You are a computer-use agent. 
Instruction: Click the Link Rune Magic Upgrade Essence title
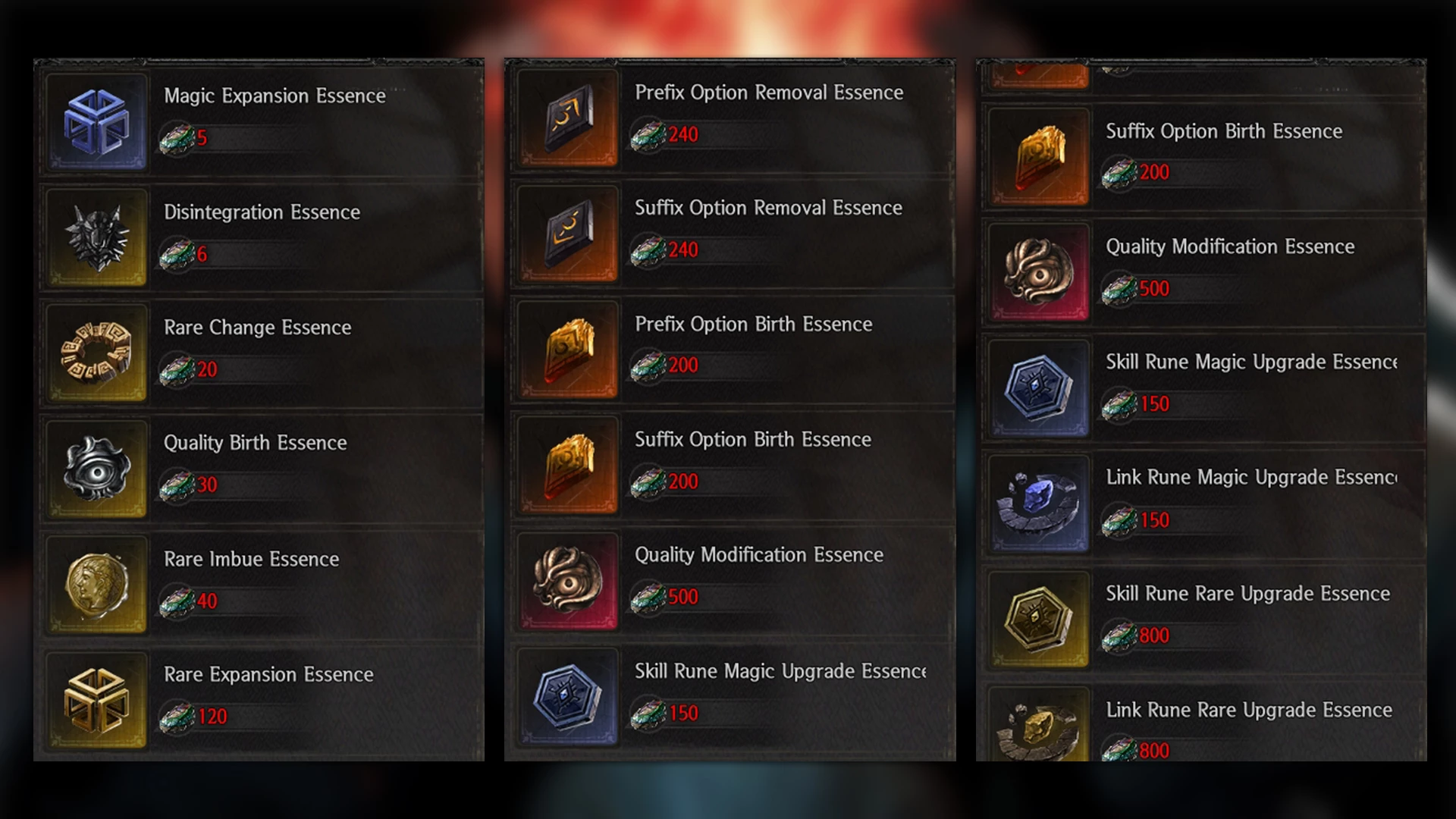click(x=1251, y=478)
